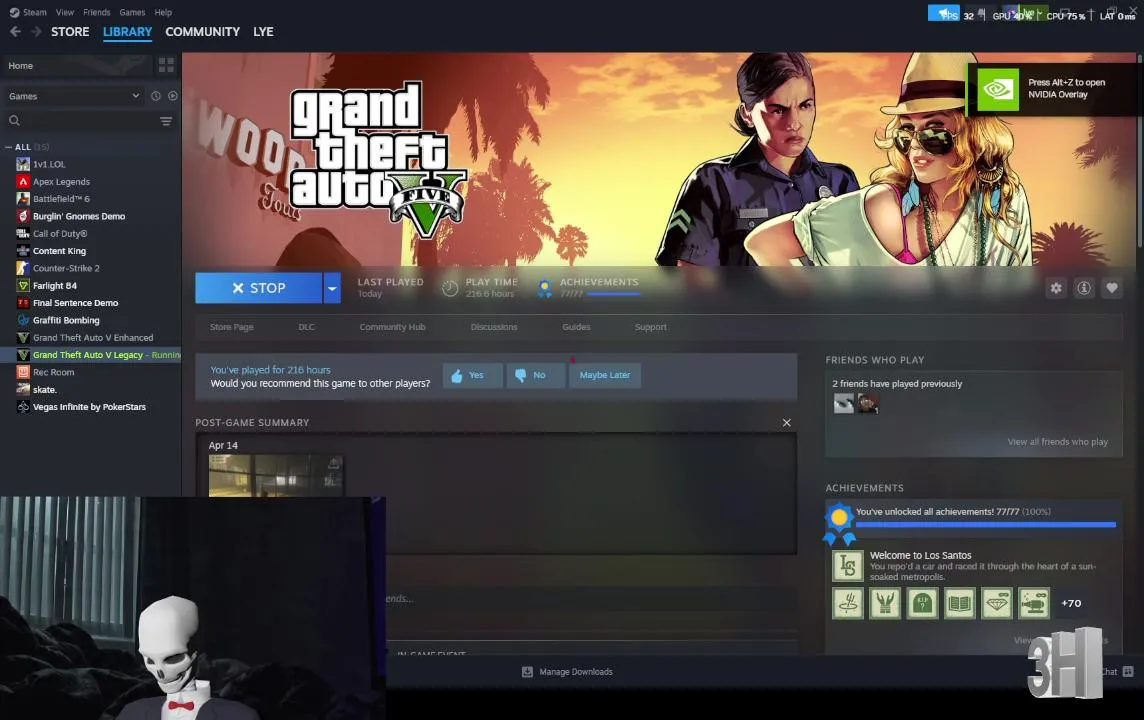Viewport: 1144px width, 720px height.
Task: Click the thumbs-down No button
Action: [x=535, y=375]
